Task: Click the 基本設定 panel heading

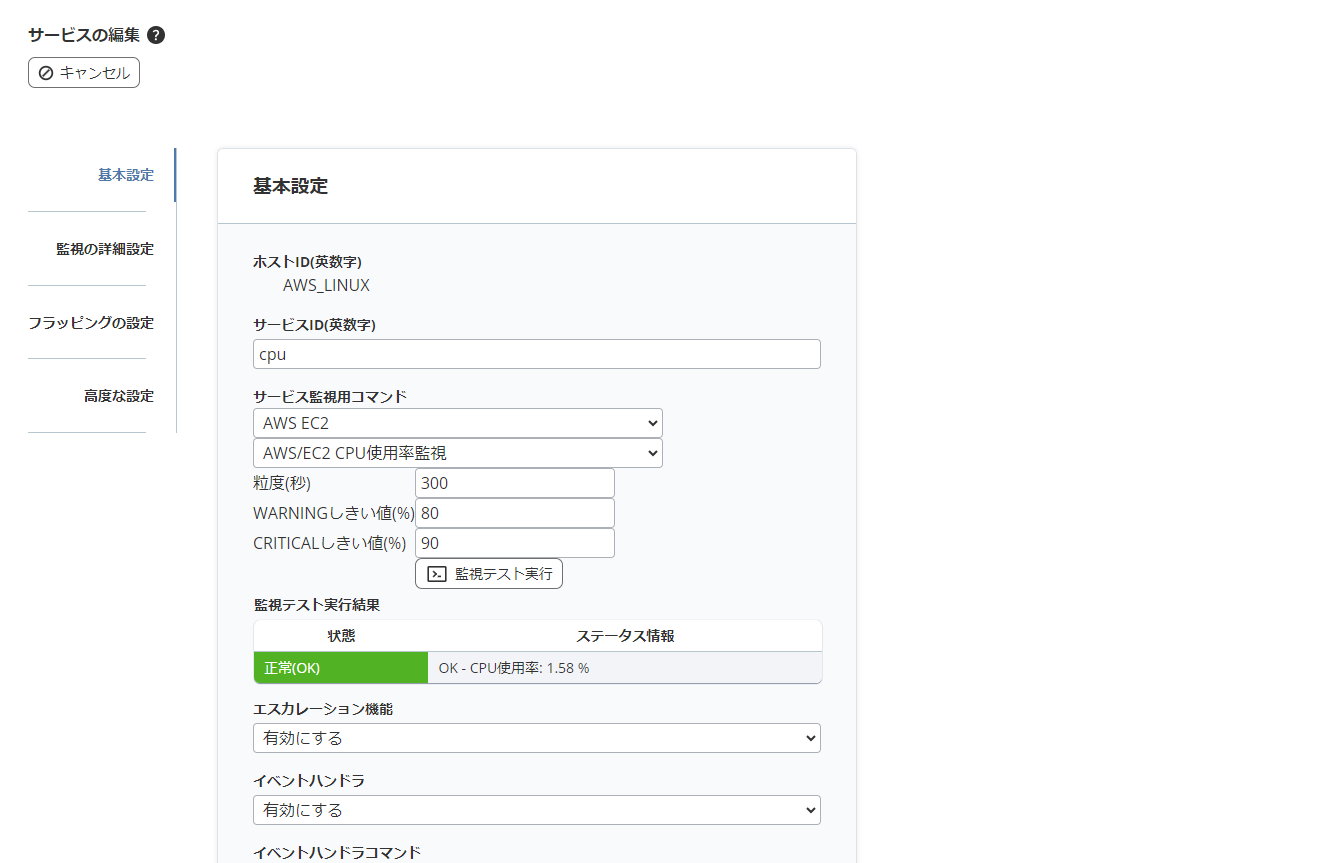Action: point(290,186)
